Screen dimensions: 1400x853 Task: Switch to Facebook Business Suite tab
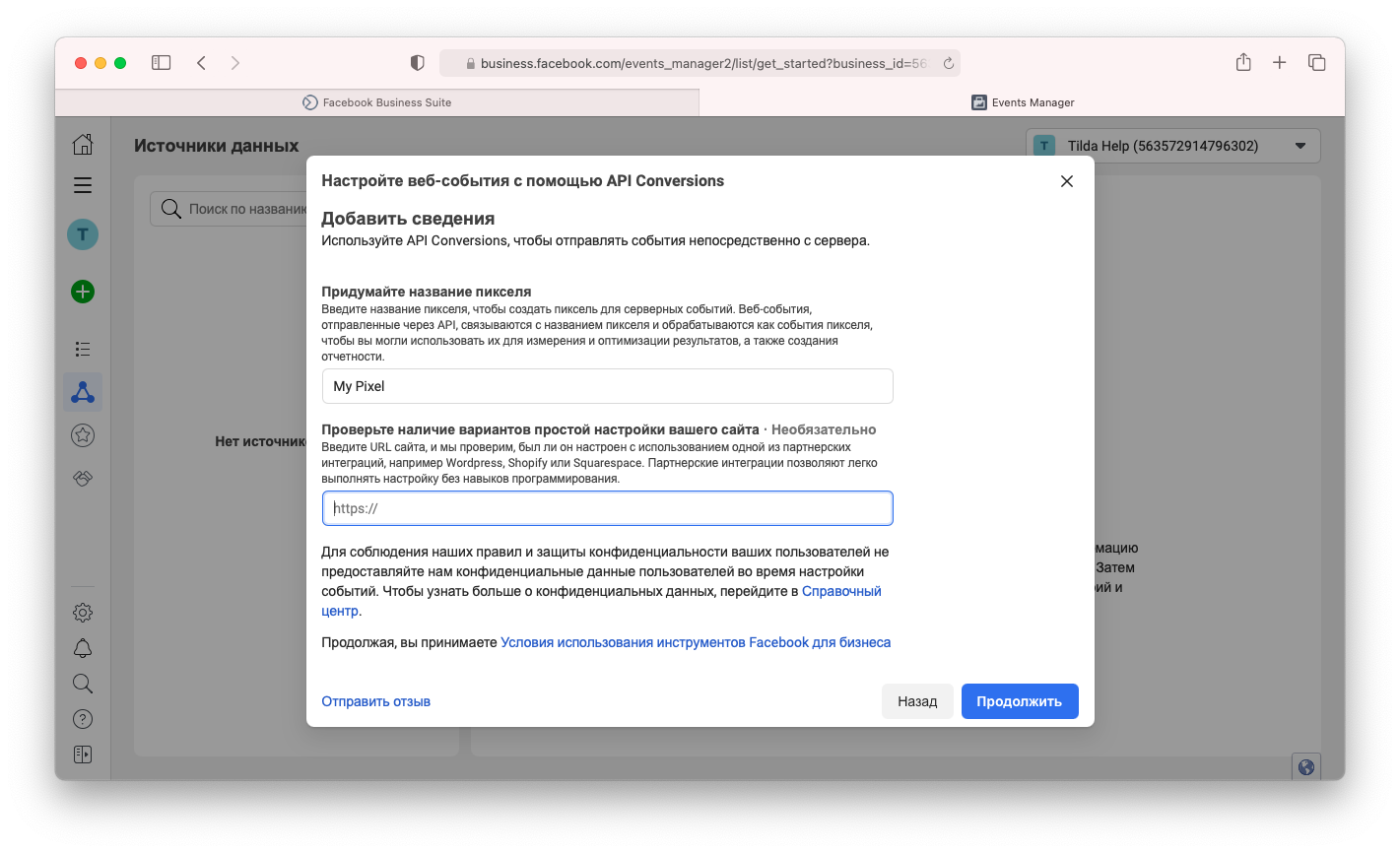(x=377, y=102)
